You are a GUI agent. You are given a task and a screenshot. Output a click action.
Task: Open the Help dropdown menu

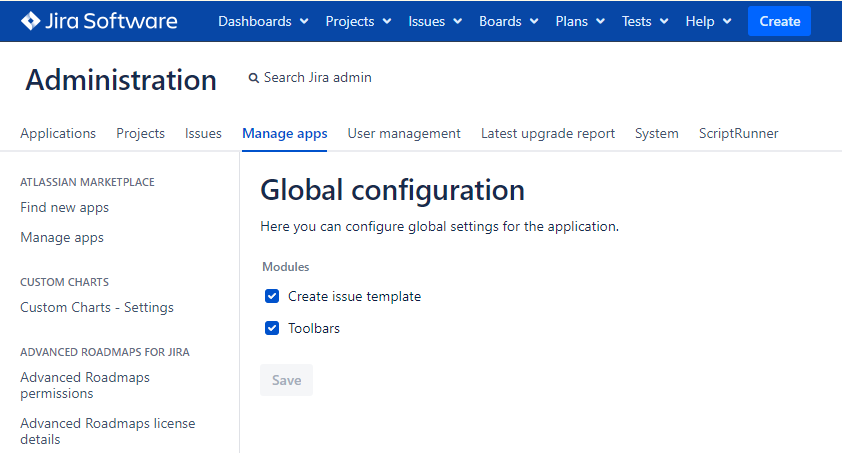tap(708, 21)
